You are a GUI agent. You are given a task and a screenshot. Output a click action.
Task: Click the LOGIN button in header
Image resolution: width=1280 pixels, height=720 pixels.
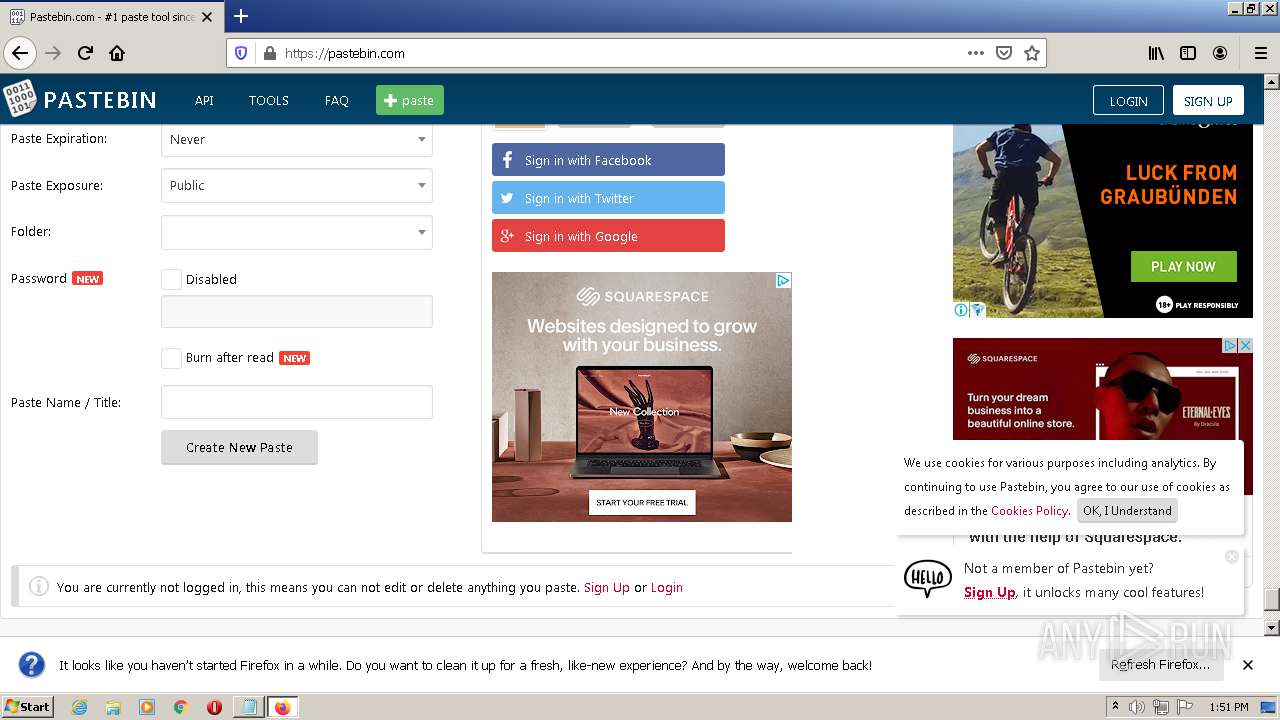click(x=1128, y=101)
